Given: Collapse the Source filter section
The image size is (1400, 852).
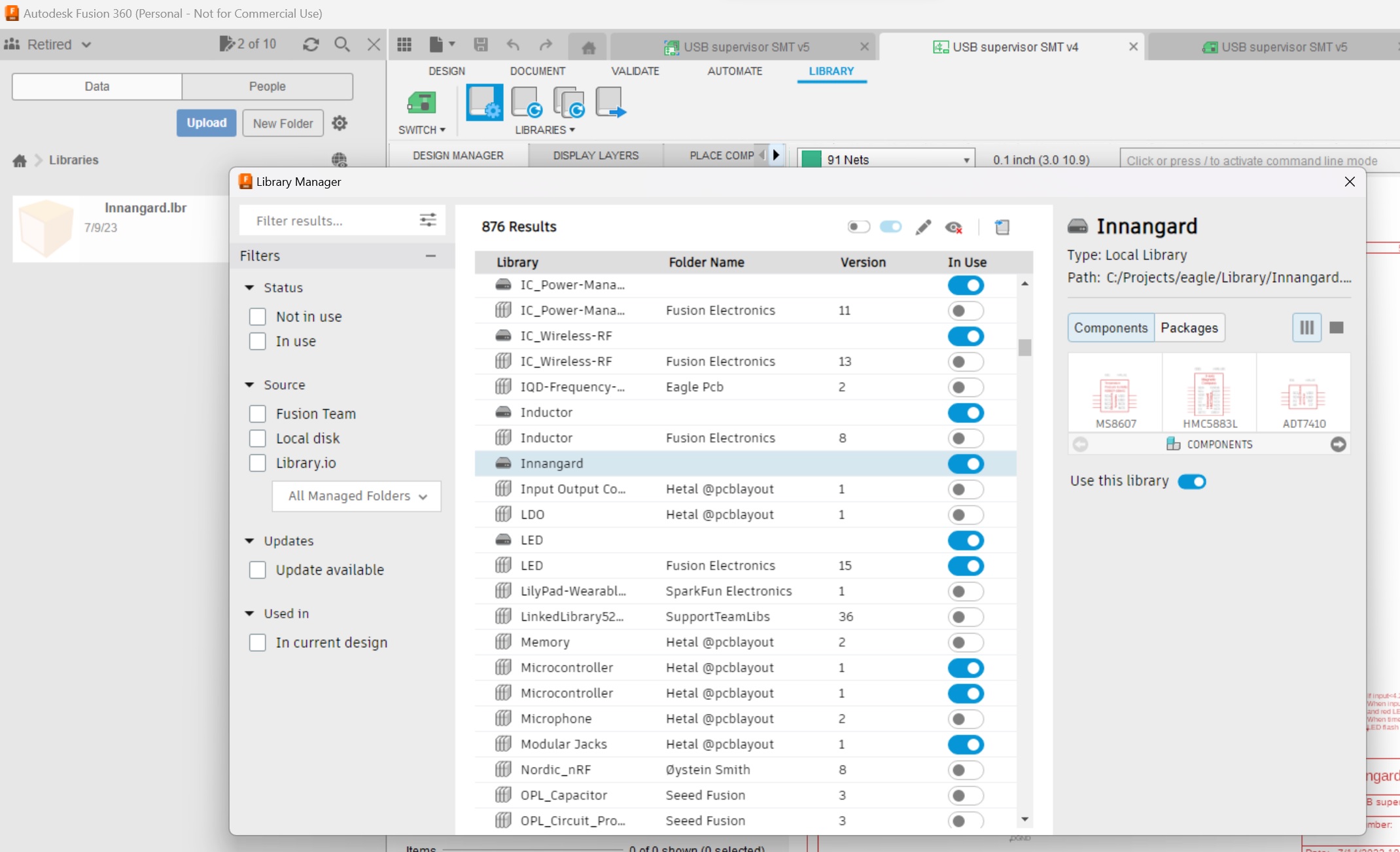Looking at the screenshot, I should (249, 385).
